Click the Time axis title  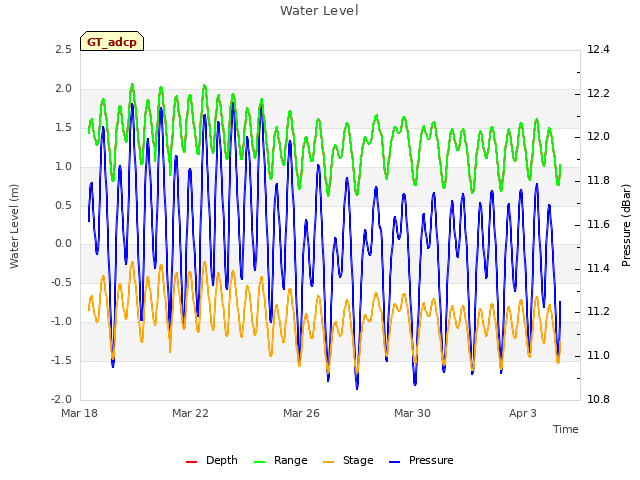coord(566,429)
